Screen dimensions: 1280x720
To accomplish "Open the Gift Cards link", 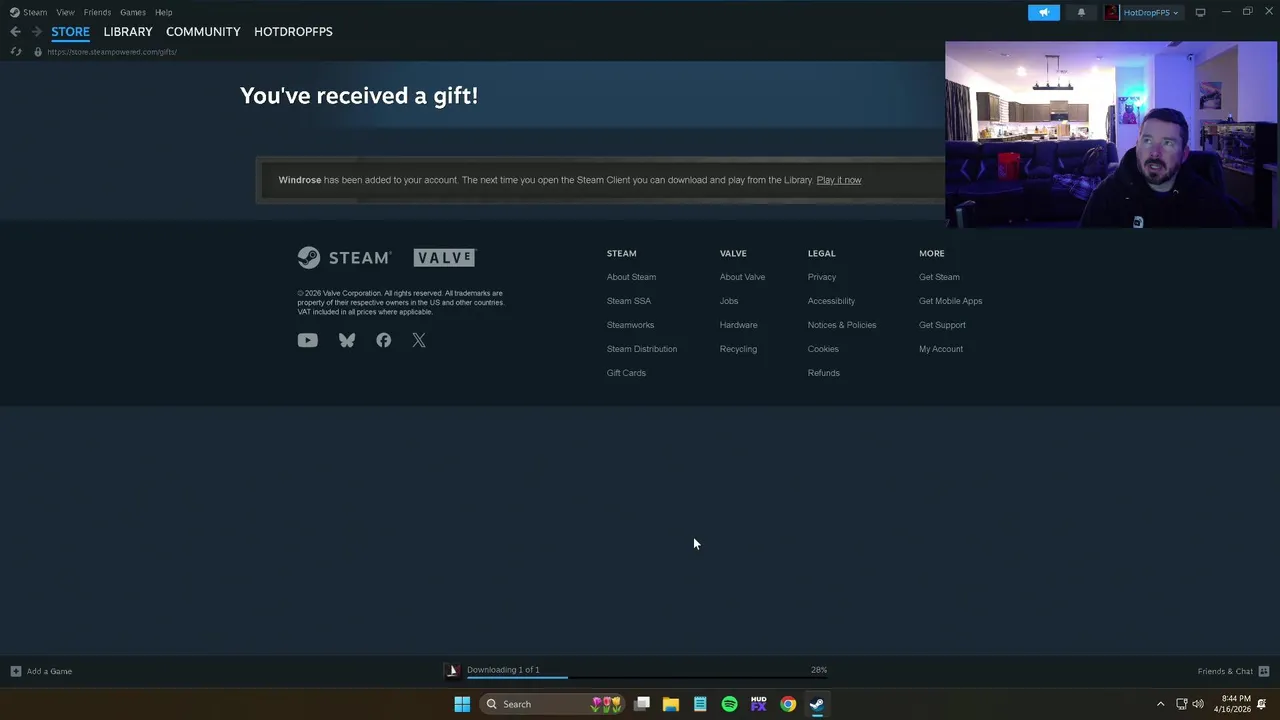I will [x=626, y=373].
